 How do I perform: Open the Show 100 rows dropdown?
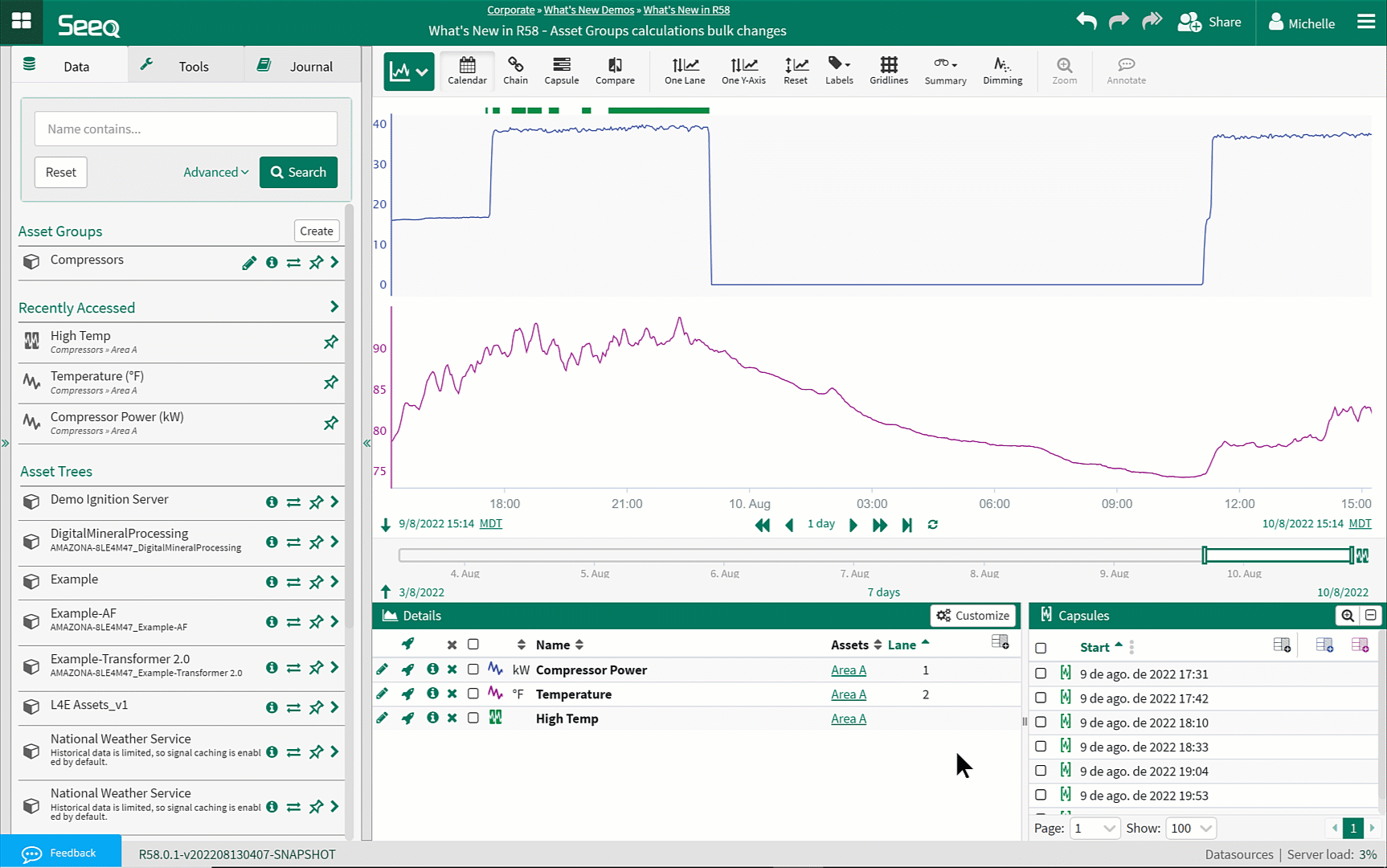point(1191,828)
